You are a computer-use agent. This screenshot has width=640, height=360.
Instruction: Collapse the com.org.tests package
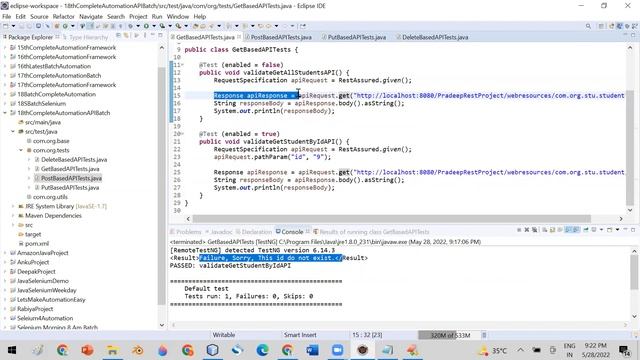21,150
